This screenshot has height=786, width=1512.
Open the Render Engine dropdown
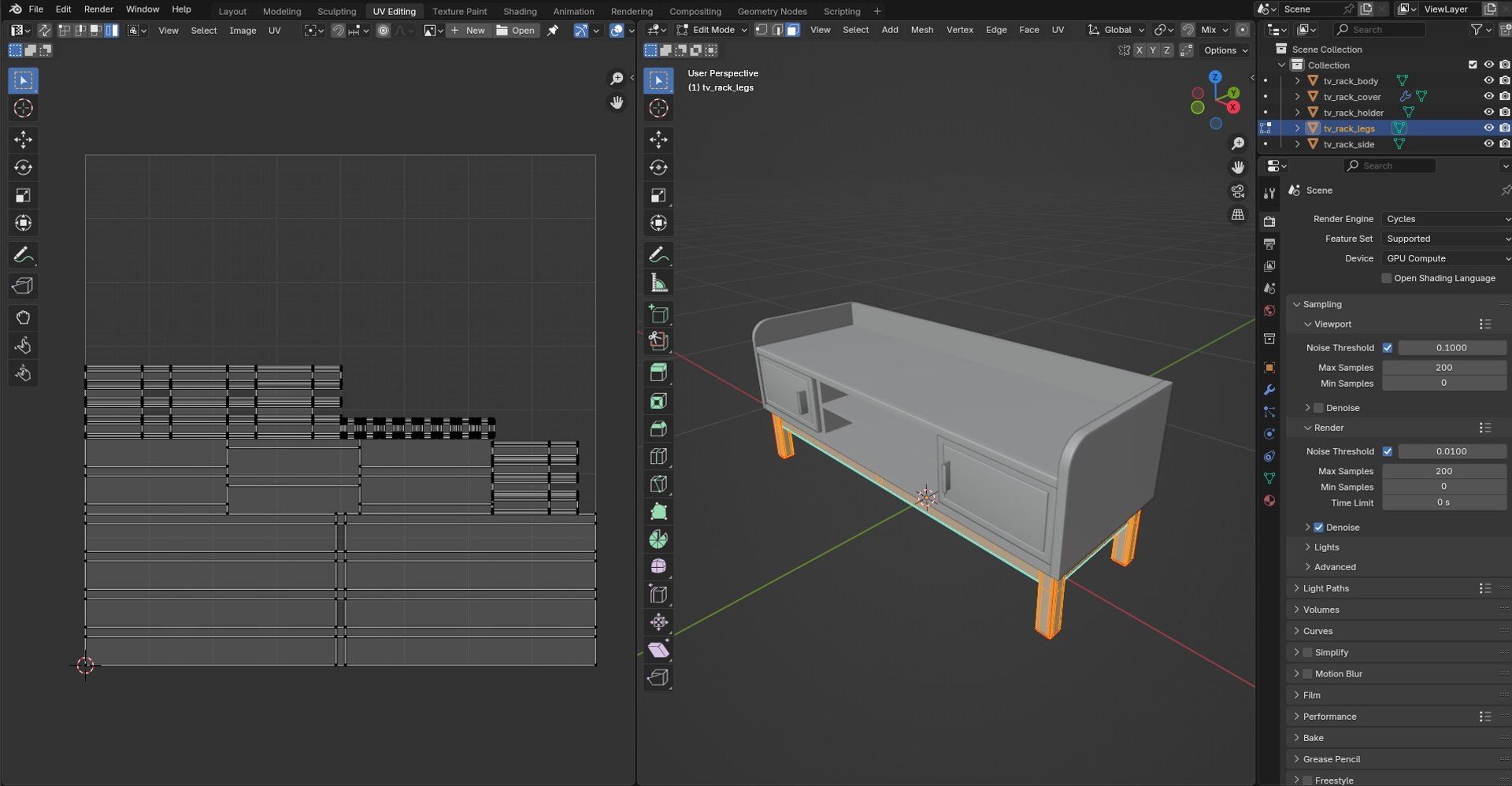click(x=1447, y=219)
